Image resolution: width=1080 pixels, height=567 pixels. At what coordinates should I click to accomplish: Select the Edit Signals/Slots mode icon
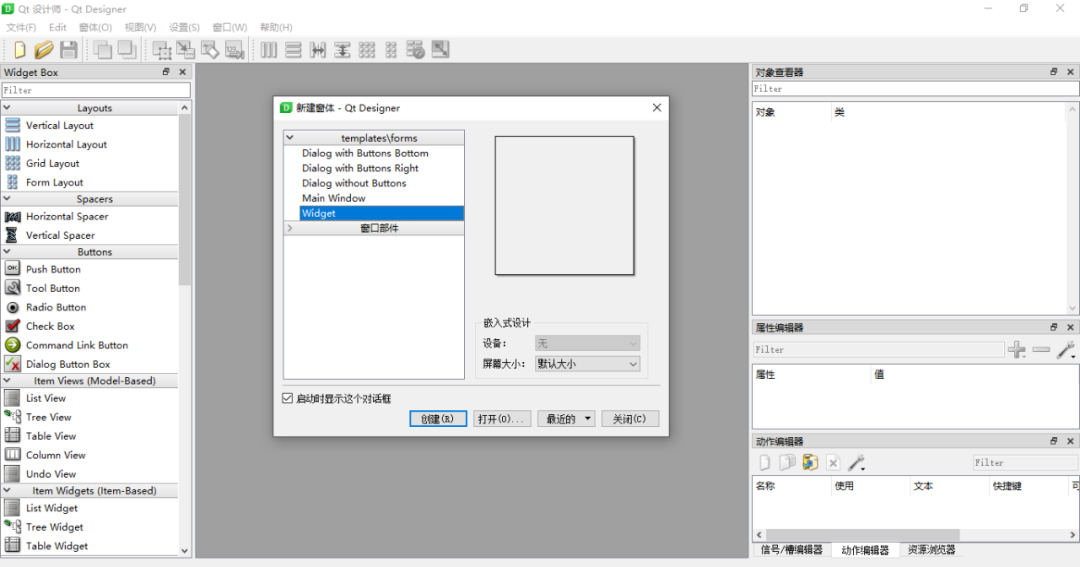pyautogui.click(x=186, y=50)
